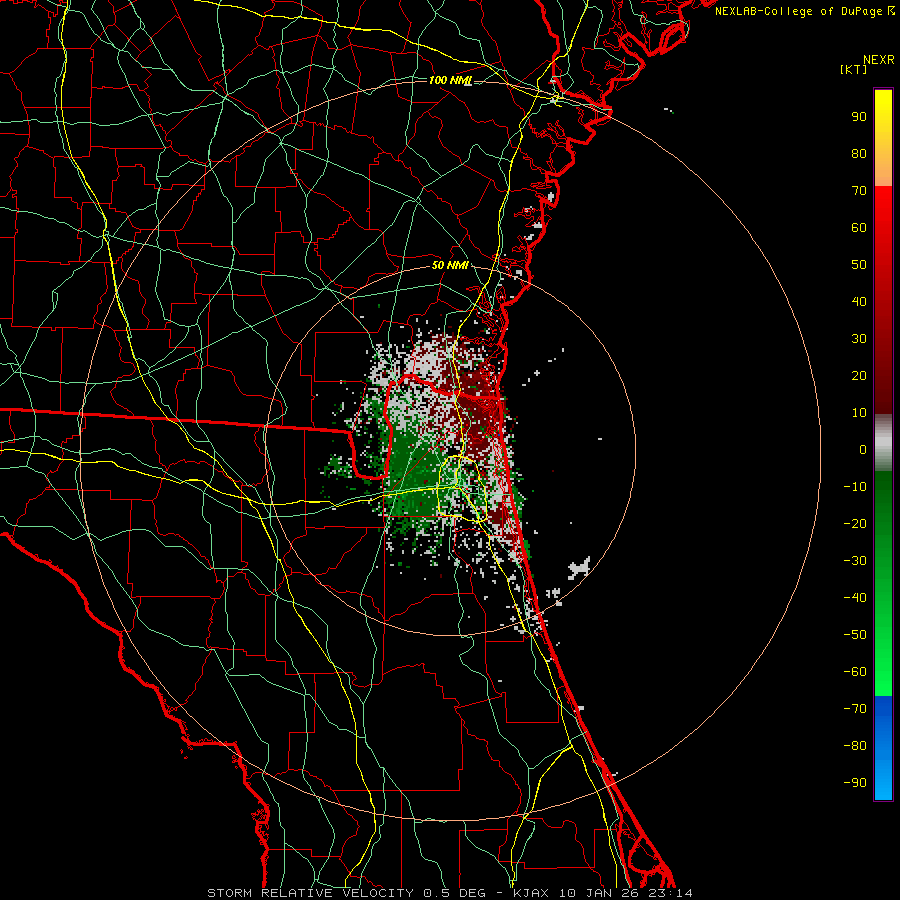Click the 90 value on velocity scale
The width and height of the screenshot is (900, 900).
(859, 117)
